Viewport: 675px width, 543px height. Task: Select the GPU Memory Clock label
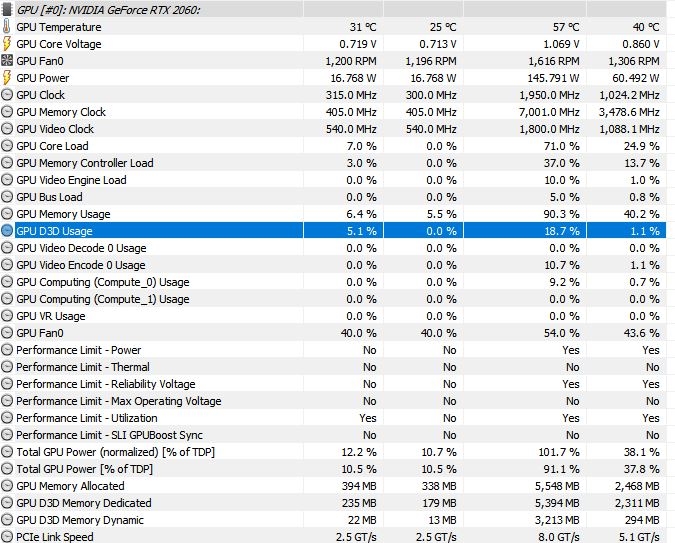click(61, 112)
